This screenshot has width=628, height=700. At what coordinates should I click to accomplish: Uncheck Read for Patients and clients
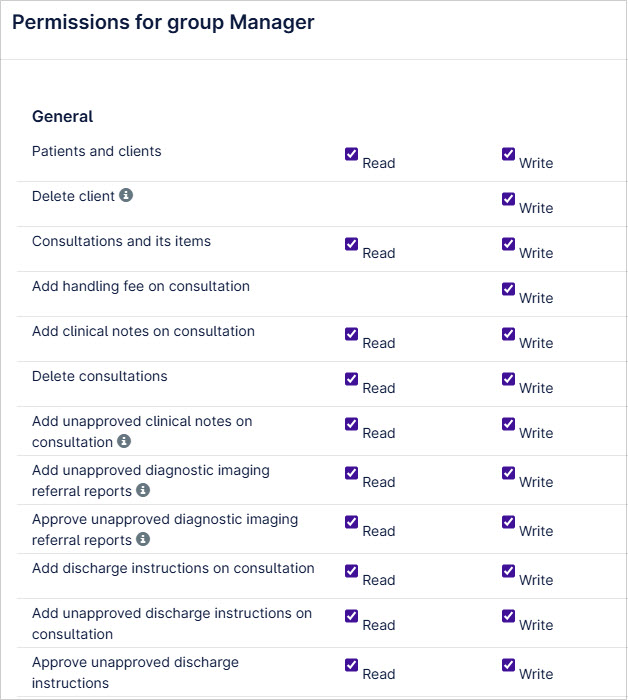pyautogui.click(x=351, y=154)
